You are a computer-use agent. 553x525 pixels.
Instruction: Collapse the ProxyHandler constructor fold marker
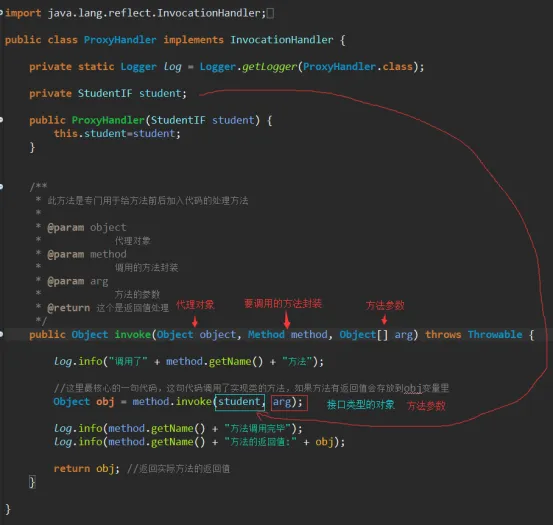pyautogui.click(x=1, y=120)
